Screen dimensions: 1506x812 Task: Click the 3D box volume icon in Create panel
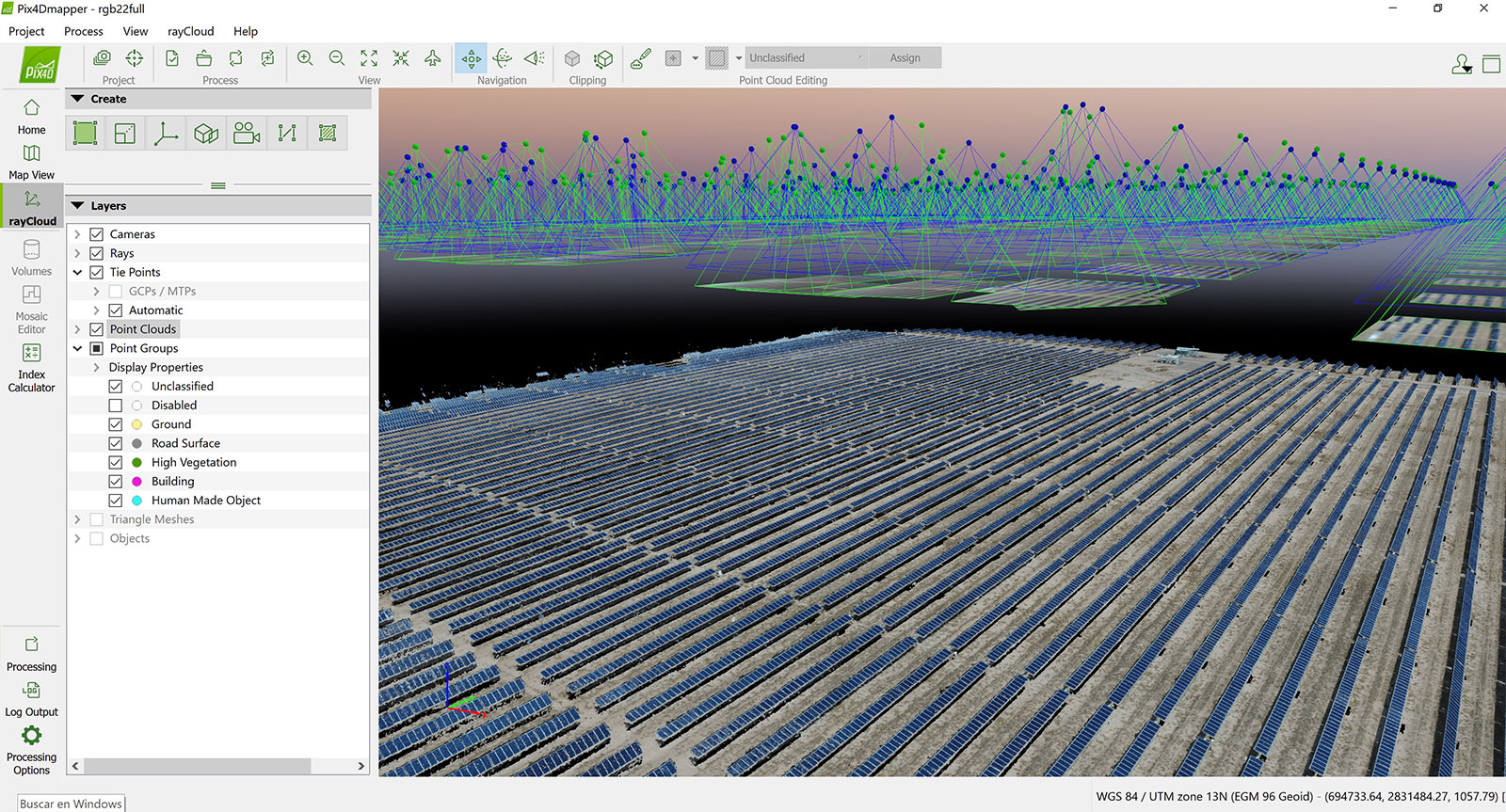point(206,134)
